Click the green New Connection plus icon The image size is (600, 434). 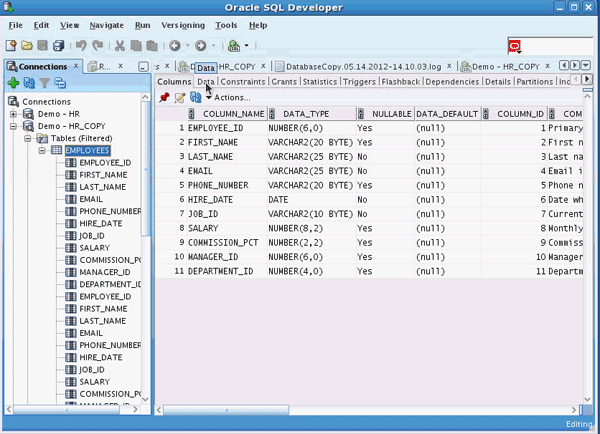point(13,83)
